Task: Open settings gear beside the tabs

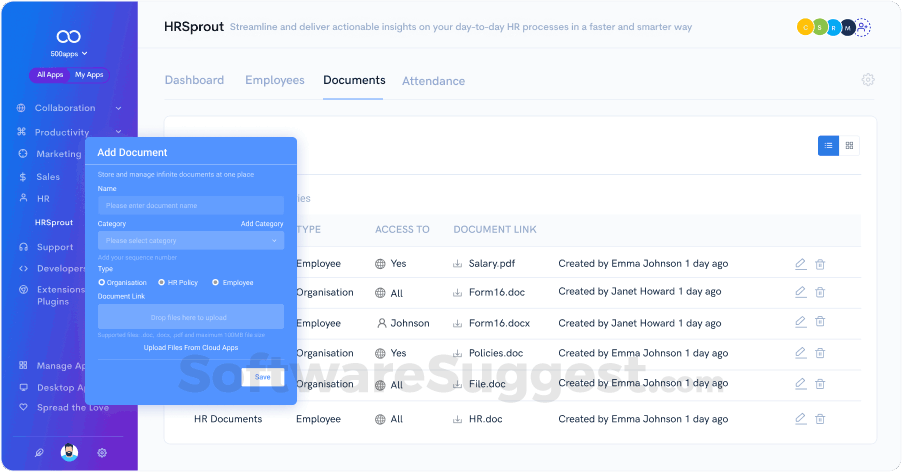Action: point(868,80)
